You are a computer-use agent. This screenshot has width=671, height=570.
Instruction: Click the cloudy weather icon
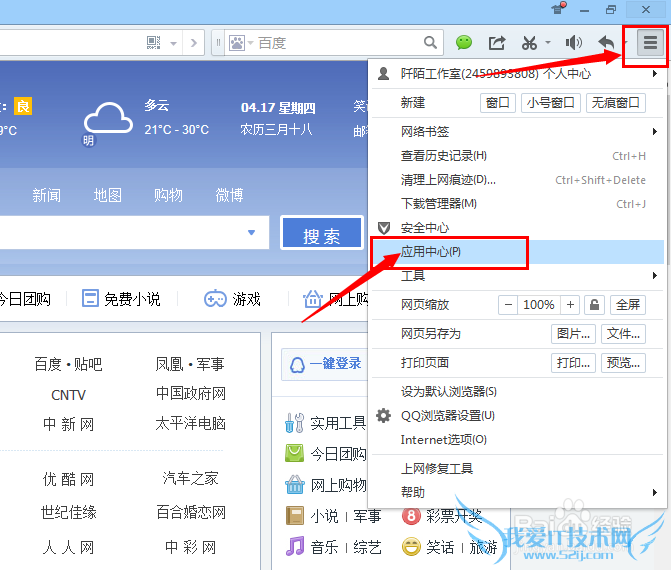(x=108, y=119)
